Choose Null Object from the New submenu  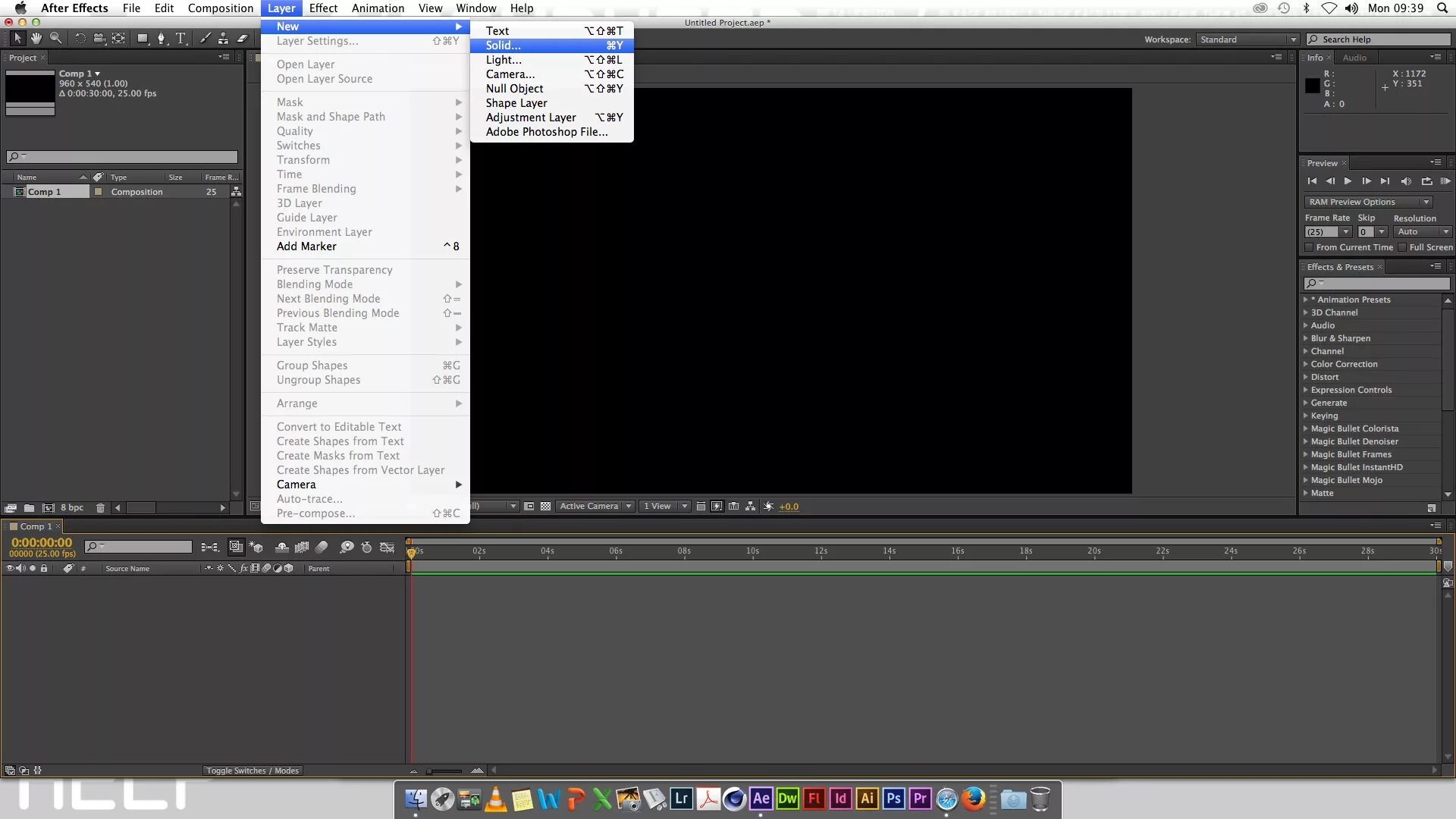[552, 89]
